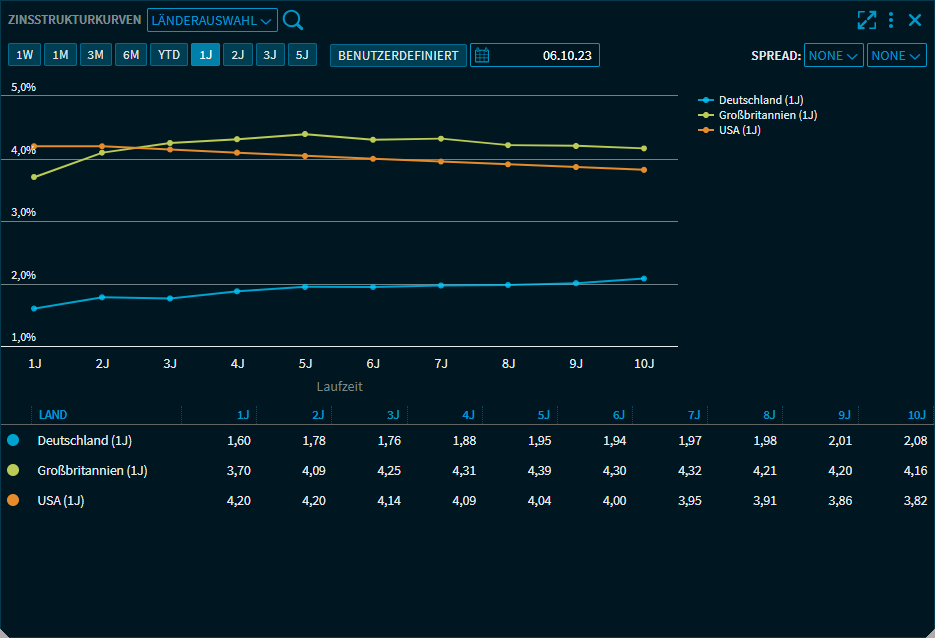The height and width of the screenshot is (638, 935).
Task: Open the second SPREAD NONE dropdown
Action: 896,56
